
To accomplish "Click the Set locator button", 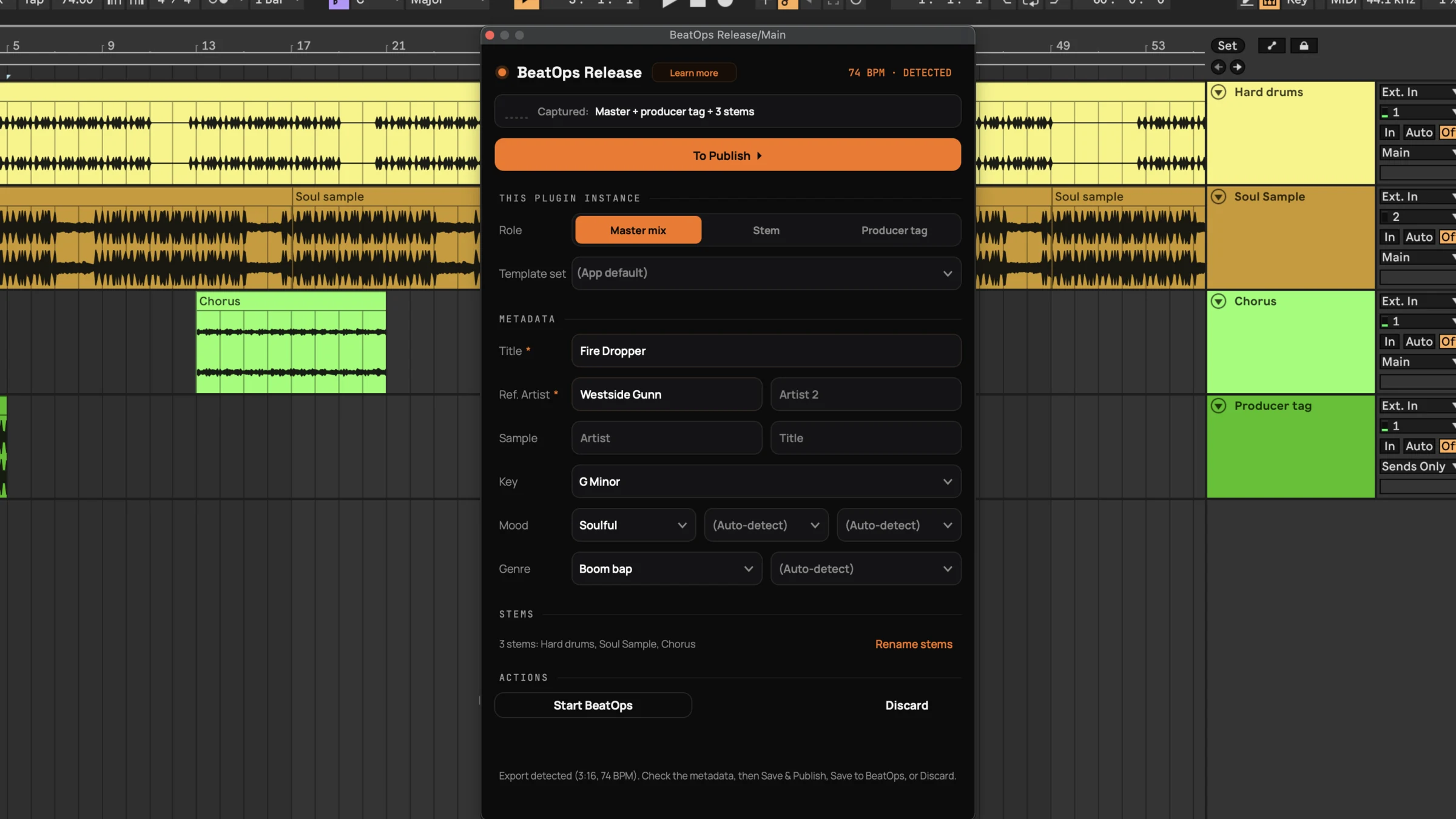I will (1227, 45).
